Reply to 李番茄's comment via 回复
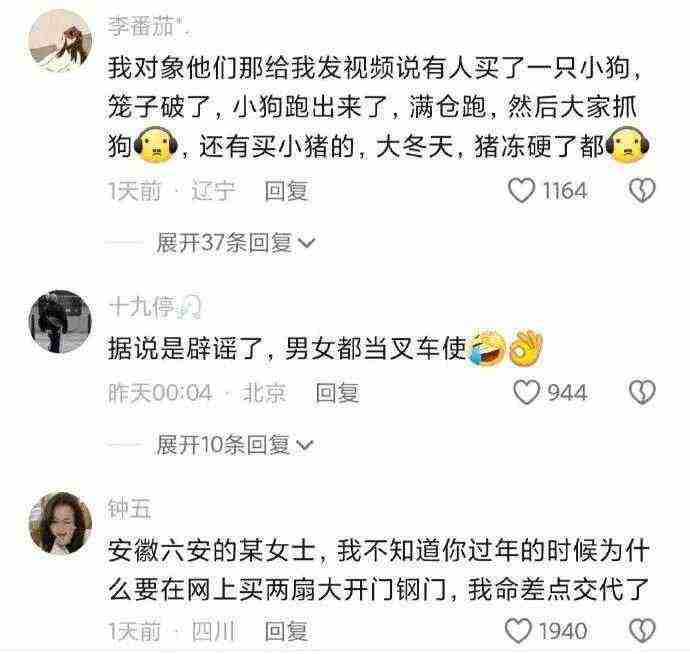This screenshot has height=654, width=690. [x=286, y=191]
